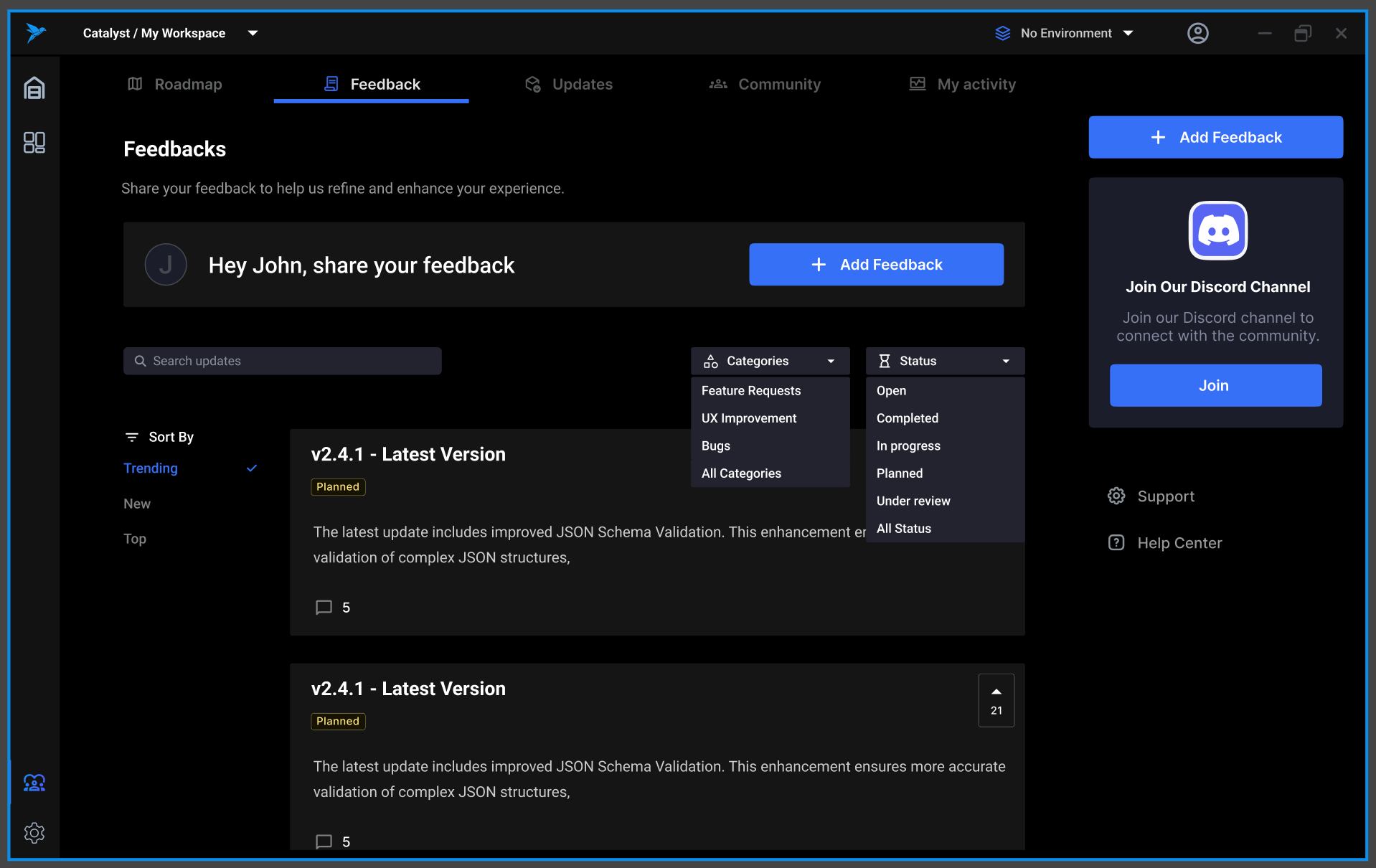
Task: Switch to the My activity tab
Action: (x=962, y=84)
